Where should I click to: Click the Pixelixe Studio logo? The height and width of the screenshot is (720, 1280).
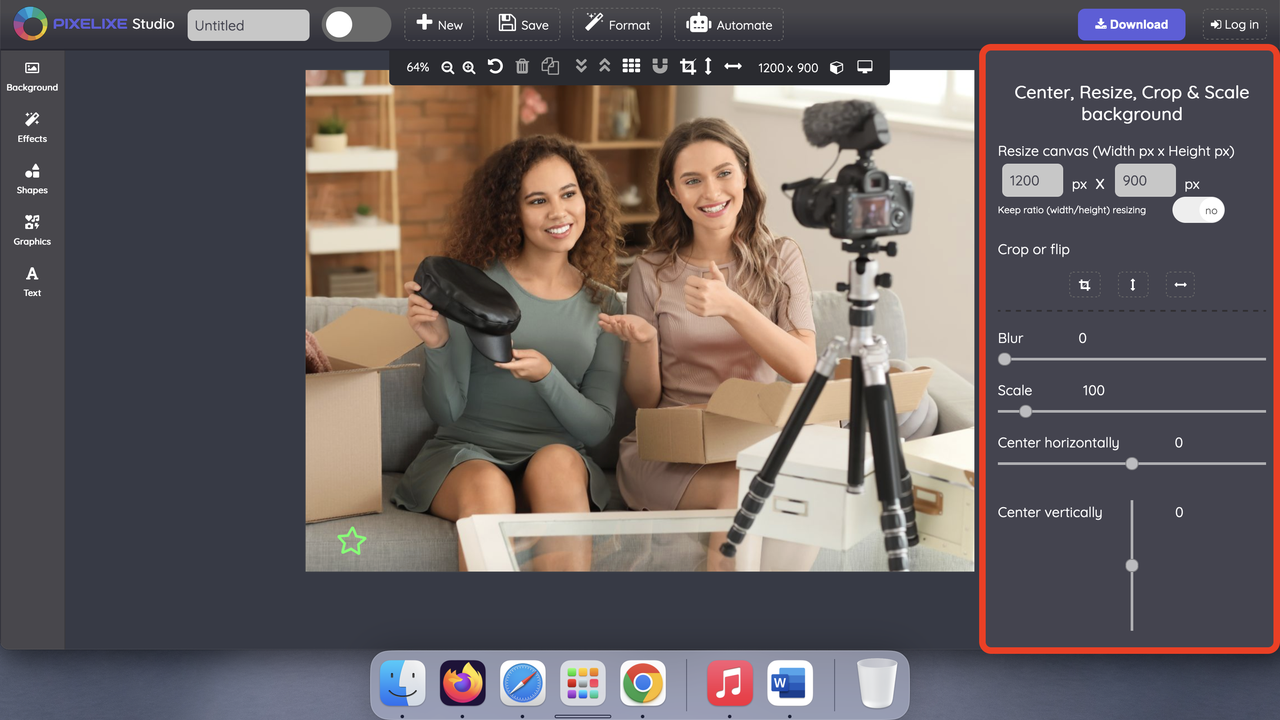pyautogui.click(x=95, y=24)
